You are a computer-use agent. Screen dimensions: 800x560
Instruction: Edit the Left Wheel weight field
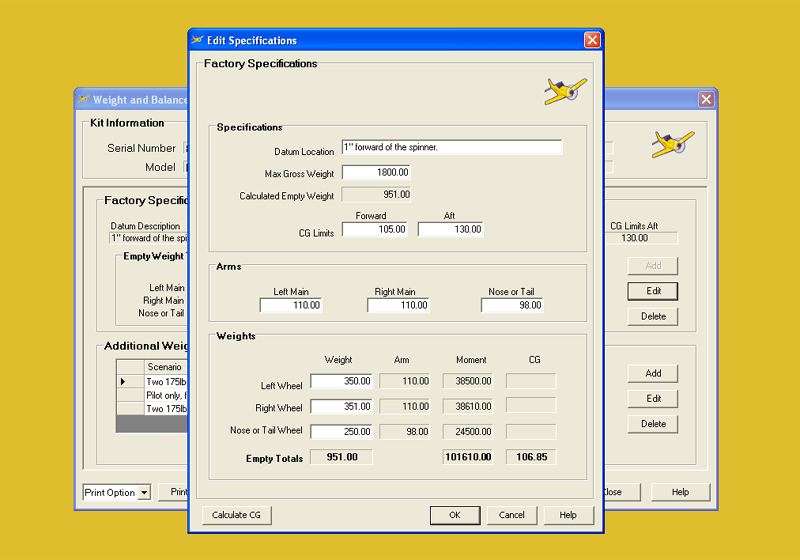(342, 381)
